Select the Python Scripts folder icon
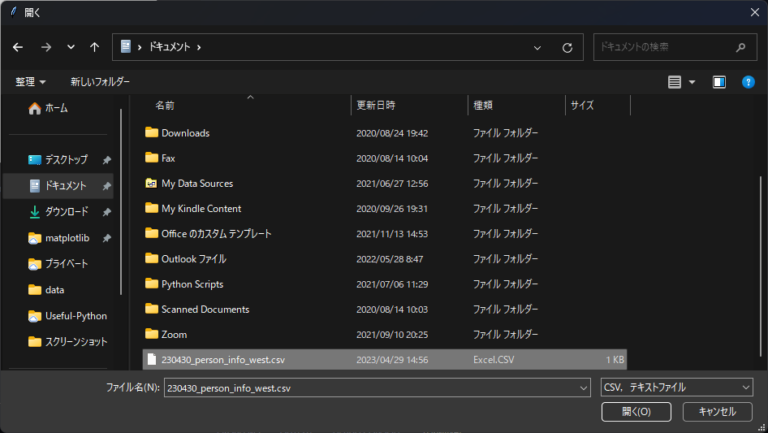The image size is (768, 433). (151, 284)
